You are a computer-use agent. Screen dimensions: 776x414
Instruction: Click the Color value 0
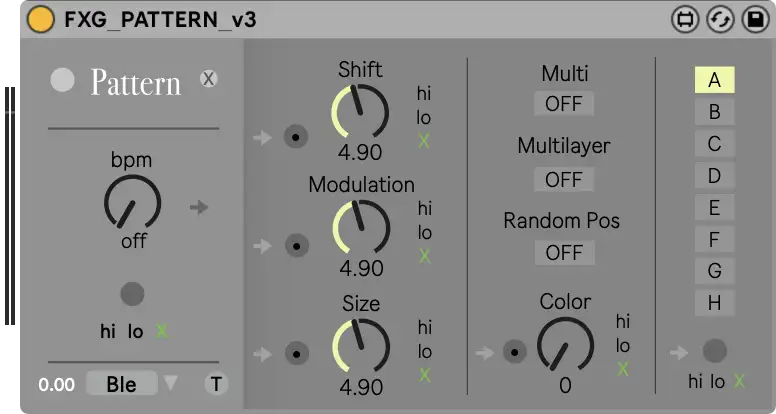(565, 385)
